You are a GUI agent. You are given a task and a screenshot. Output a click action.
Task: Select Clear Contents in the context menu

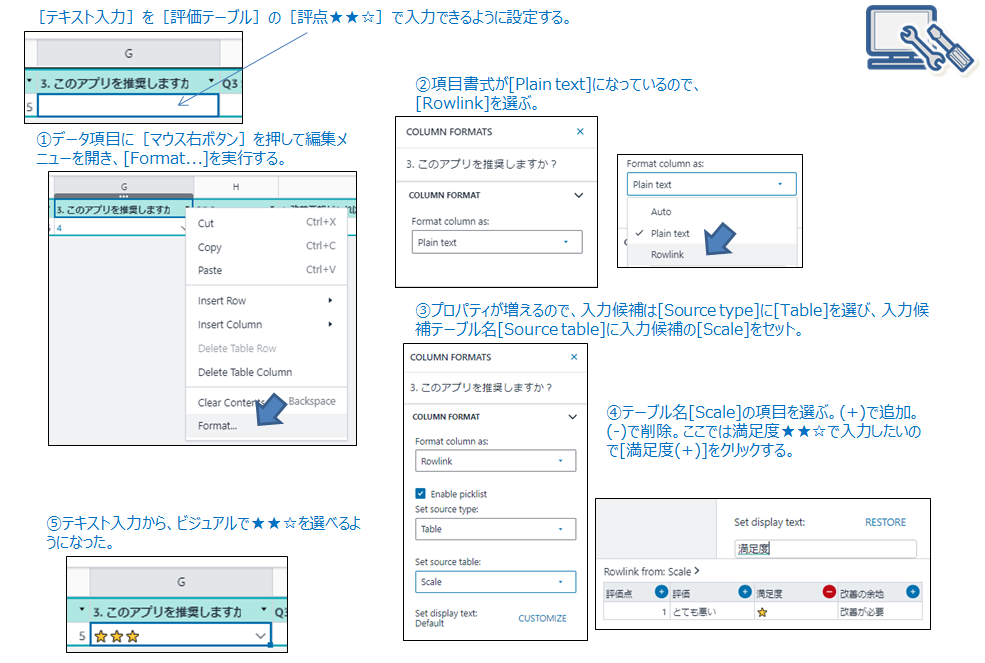coord(266,402)
